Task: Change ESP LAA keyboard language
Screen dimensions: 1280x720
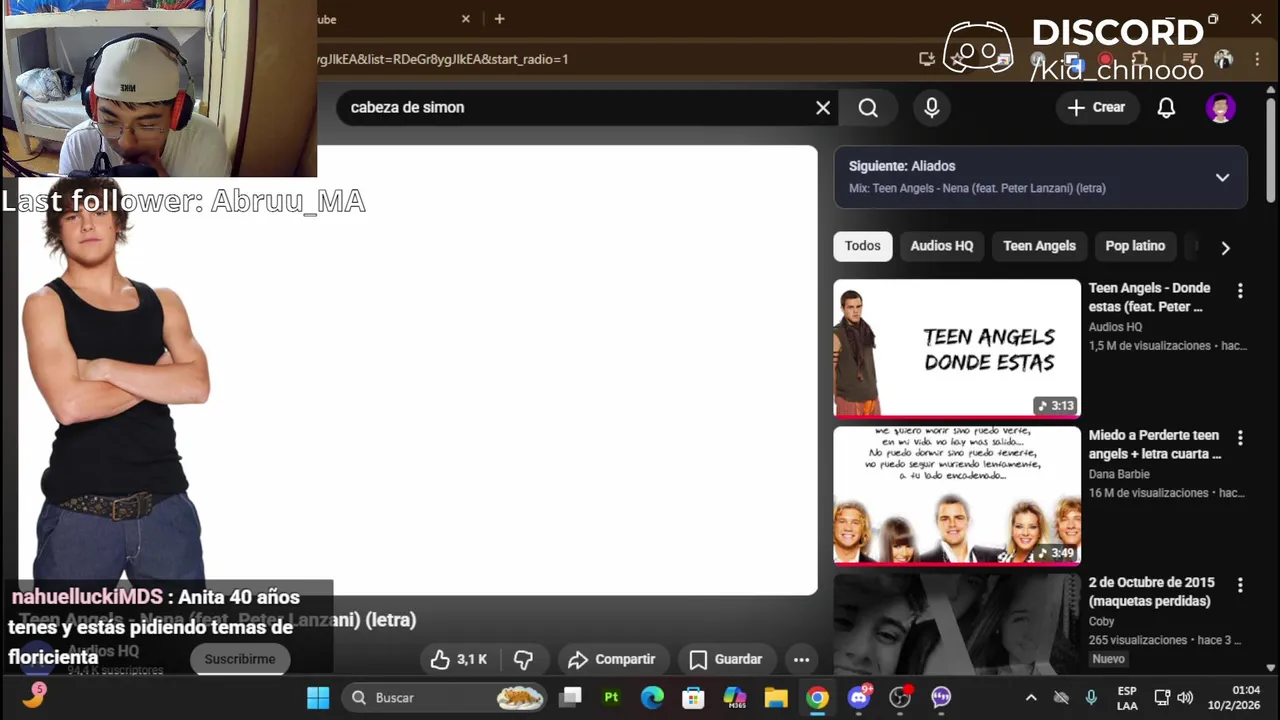Action: [x=1127, y=697]
